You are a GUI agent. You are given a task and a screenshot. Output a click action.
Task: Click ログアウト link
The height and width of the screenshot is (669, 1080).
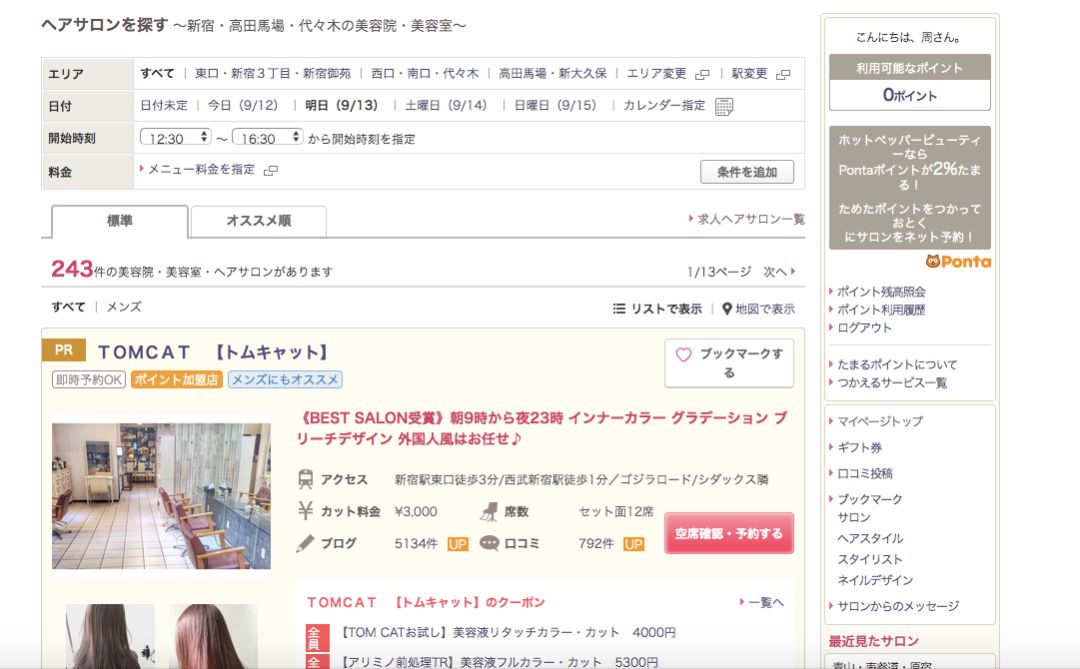coord(864,328)
